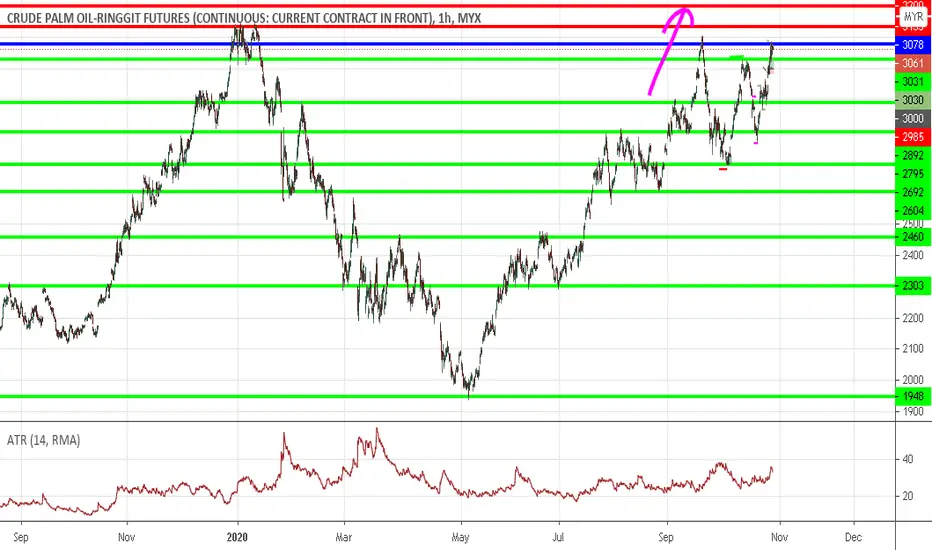Click the Dec label on time axis
Viewport: 932px width, 550px height.
click(x=853, y=537)
